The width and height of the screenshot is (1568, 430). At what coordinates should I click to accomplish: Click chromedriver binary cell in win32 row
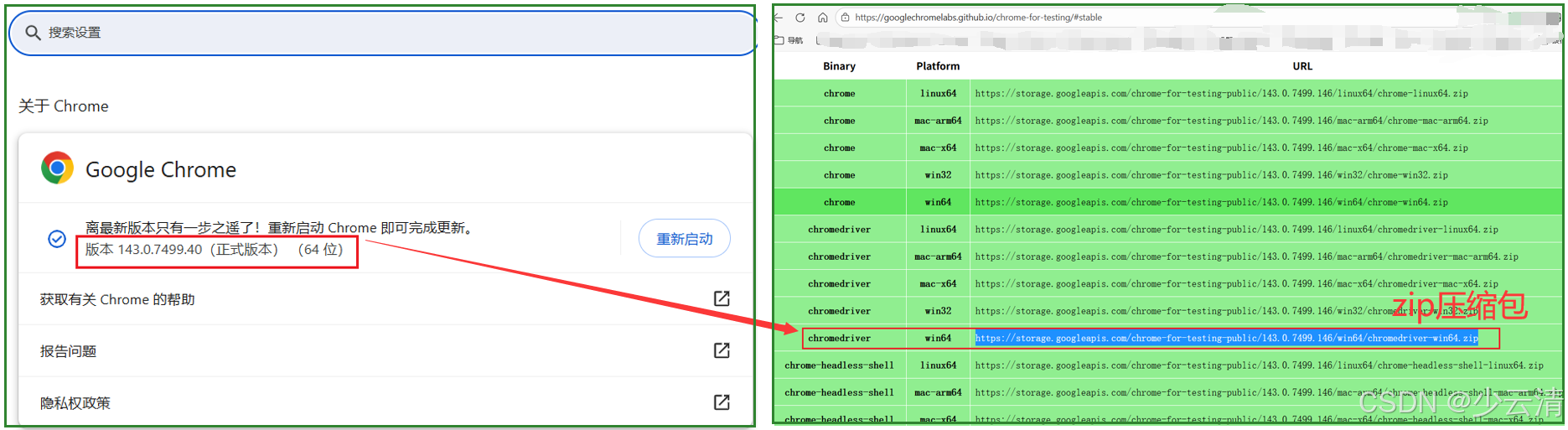tap(839, 311)
